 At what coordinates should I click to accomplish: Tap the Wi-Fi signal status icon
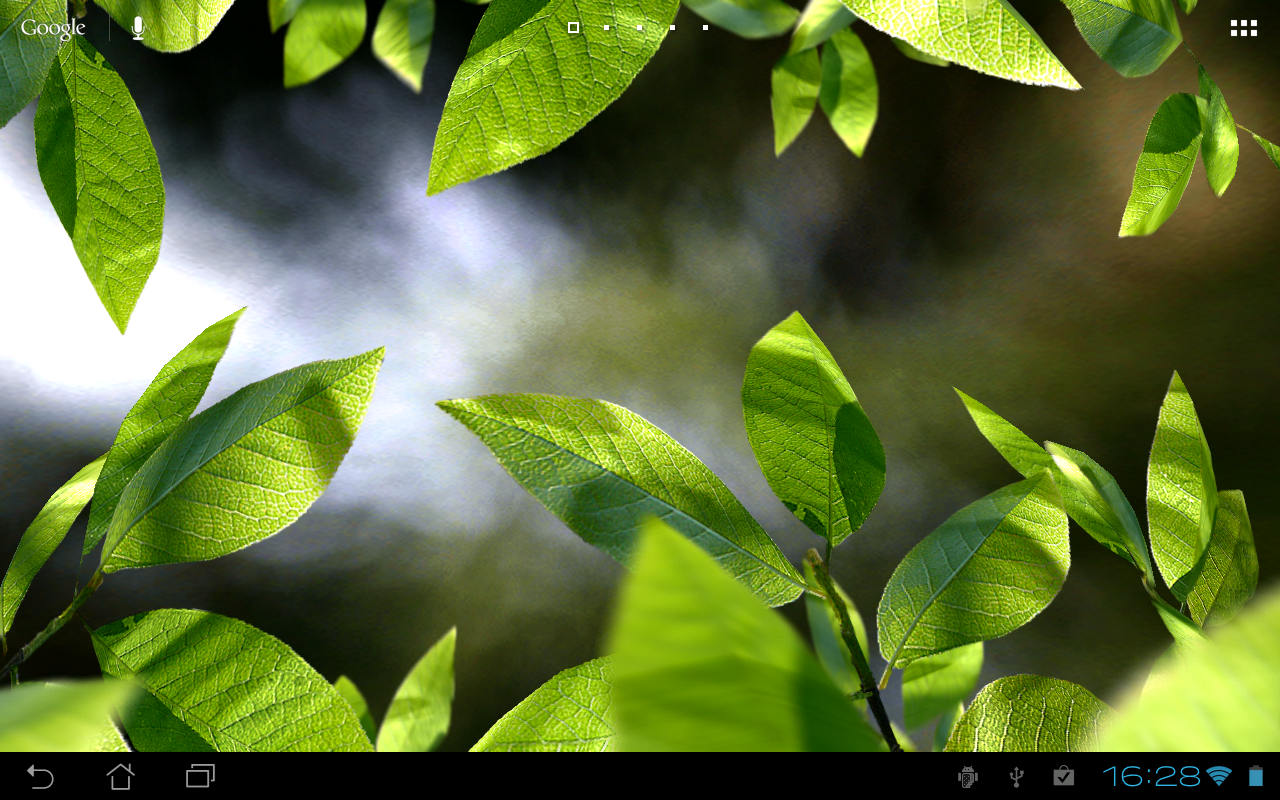pos(1219,776)
